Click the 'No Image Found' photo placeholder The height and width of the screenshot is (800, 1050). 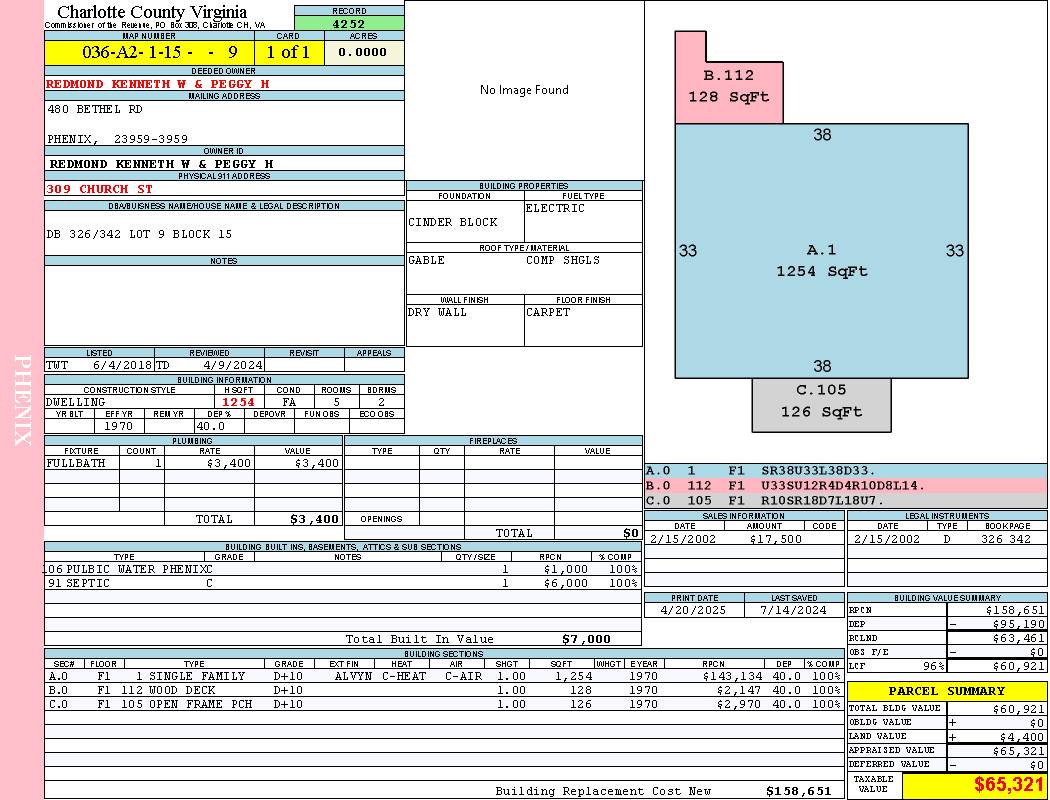pos(524,90)
